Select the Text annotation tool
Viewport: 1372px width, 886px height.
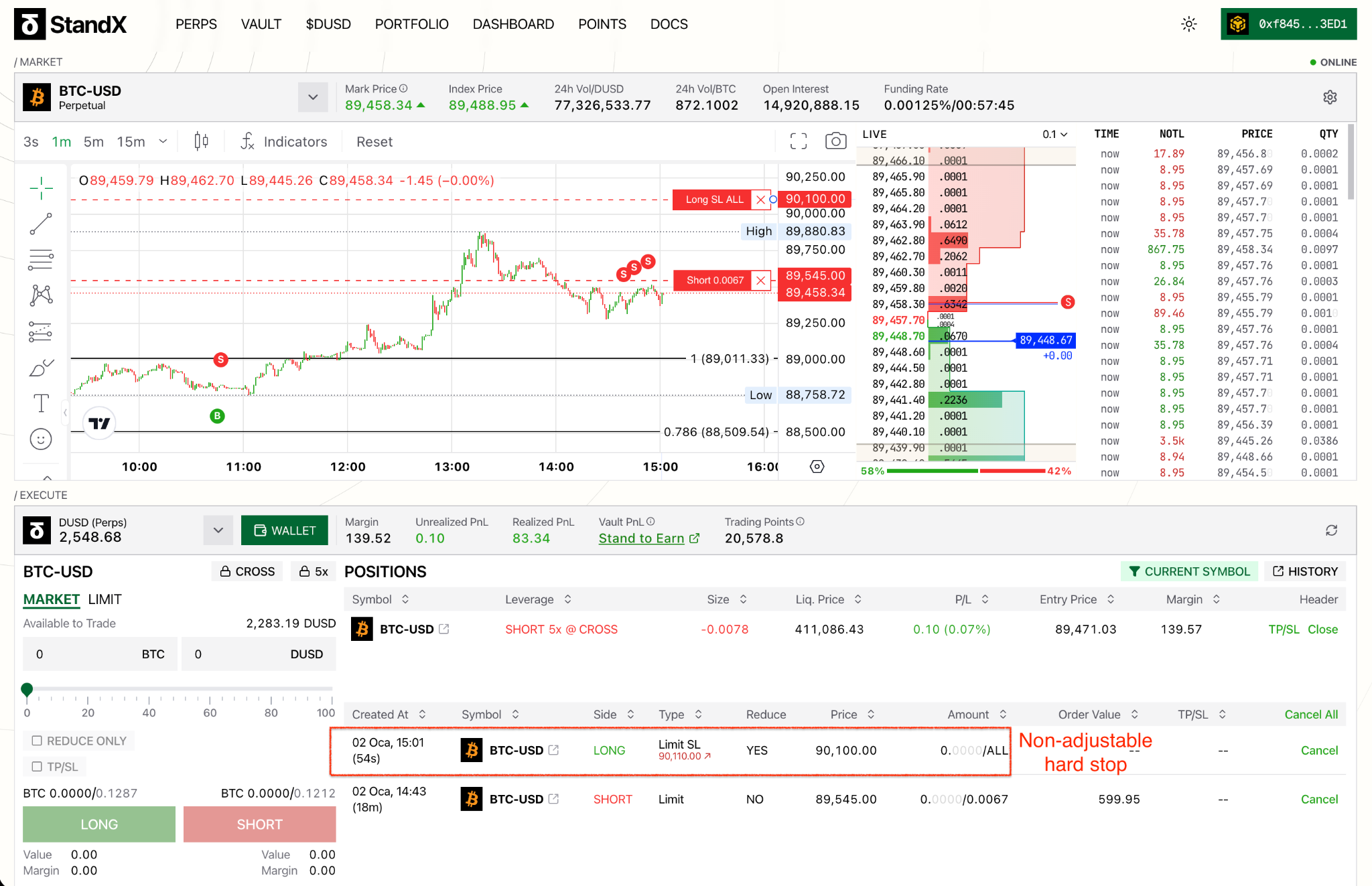[41, 403]
